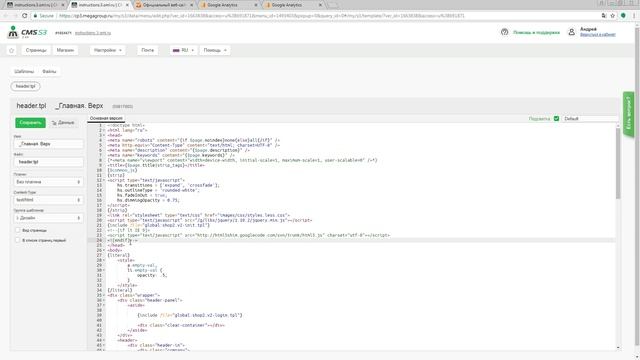The image size is (640, 360).
Task: Click the CMS S3 logo
Action: [x=27, y=32]
